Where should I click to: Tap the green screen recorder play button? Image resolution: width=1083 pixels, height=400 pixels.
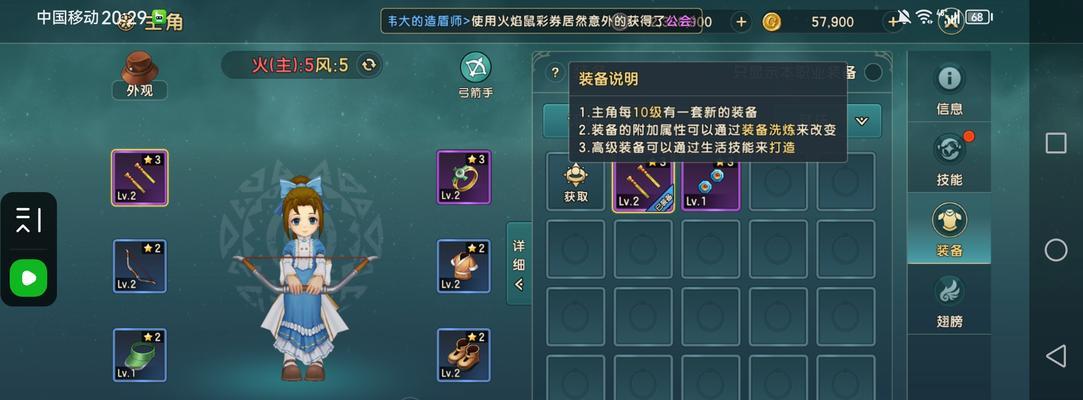pyautogui.click(x=28, y=278)
